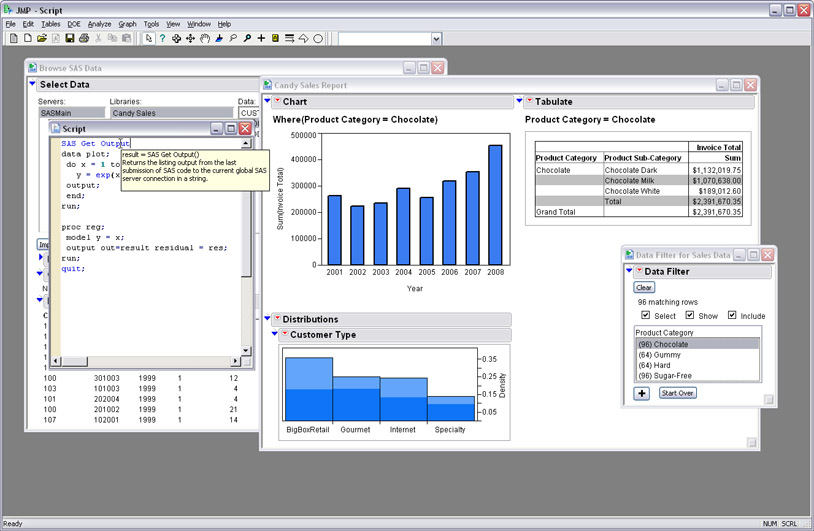Click the blank new page toolbar icon
This screenshot has width=814, height=531.
pos(28,38)
